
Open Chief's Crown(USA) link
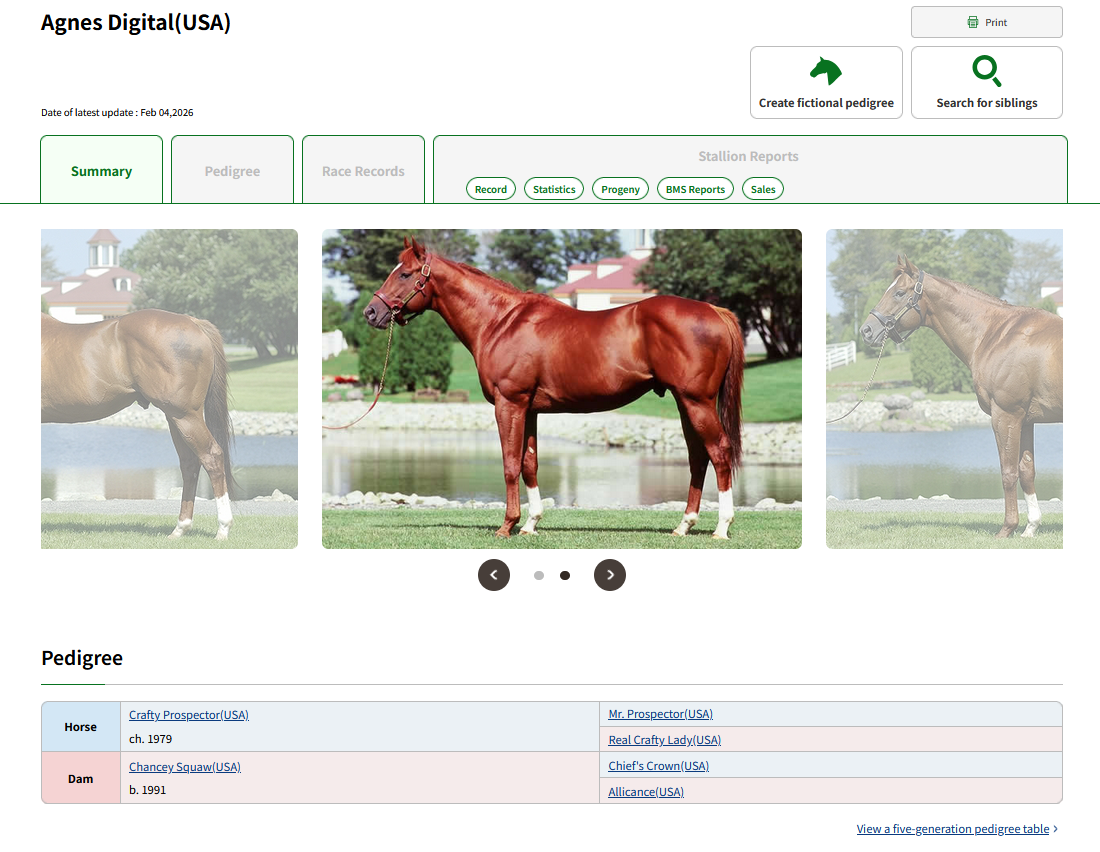[x=658, y=766]
